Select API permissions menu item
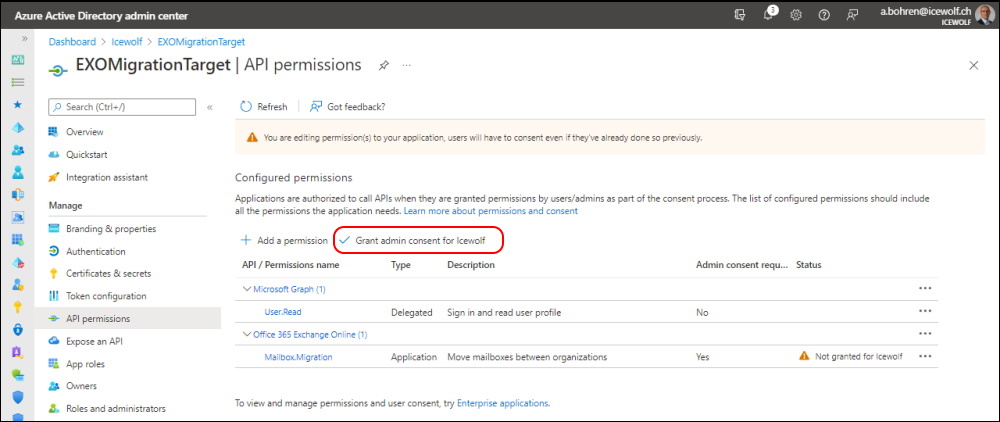1000x422 pixels. point(128,319)
